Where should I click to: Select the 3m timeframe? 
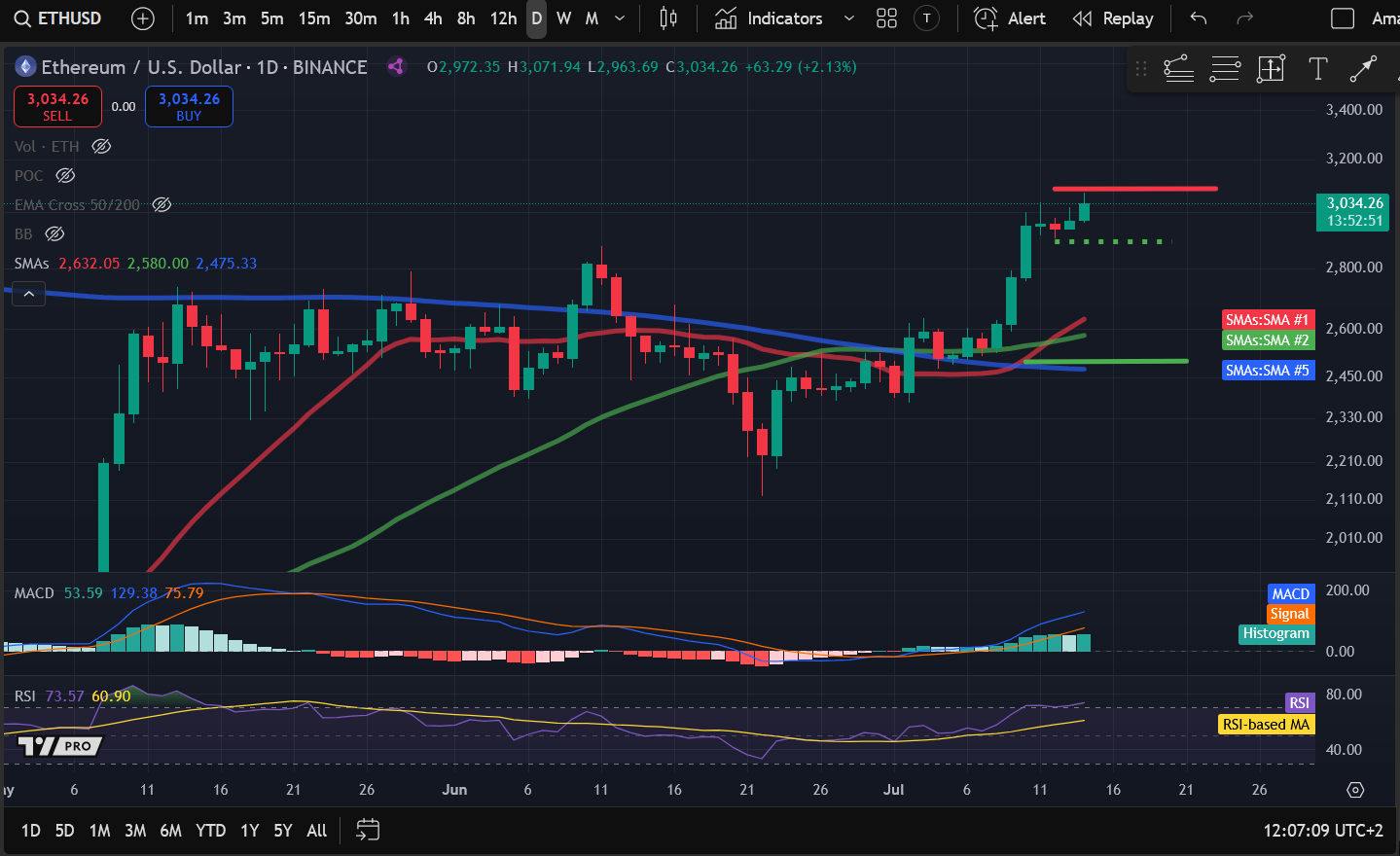[233, 18]
